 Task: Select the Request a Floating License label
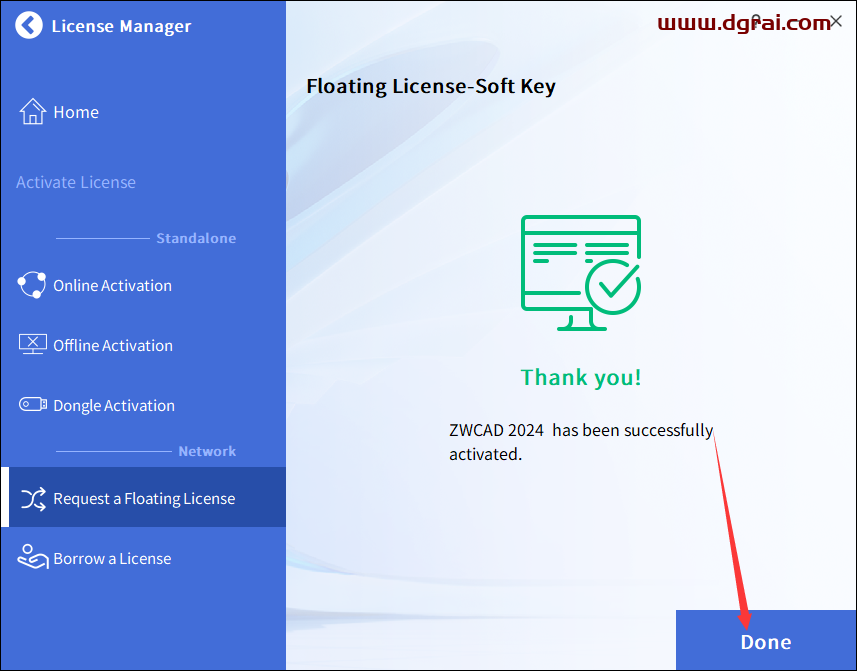pos(144,499)
